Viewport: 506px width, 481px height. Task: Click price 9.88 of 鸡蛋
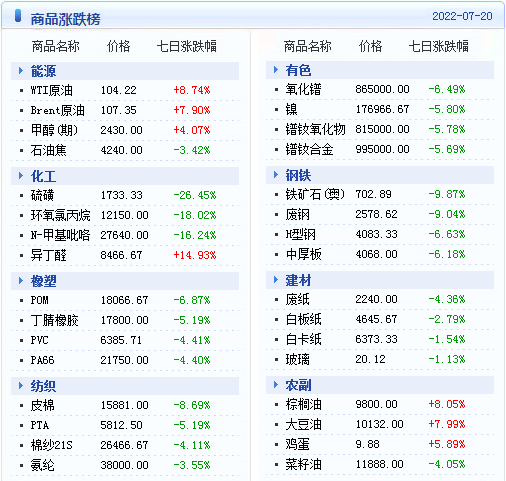(367, 444)
